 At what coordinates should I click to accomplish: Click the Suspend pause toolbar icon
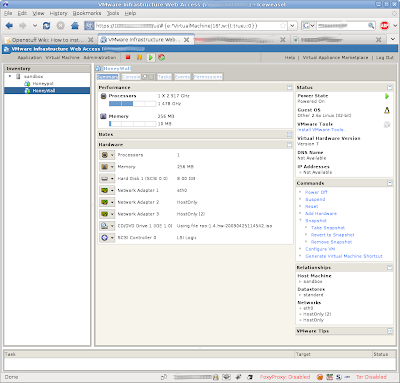tap(139, 57)
